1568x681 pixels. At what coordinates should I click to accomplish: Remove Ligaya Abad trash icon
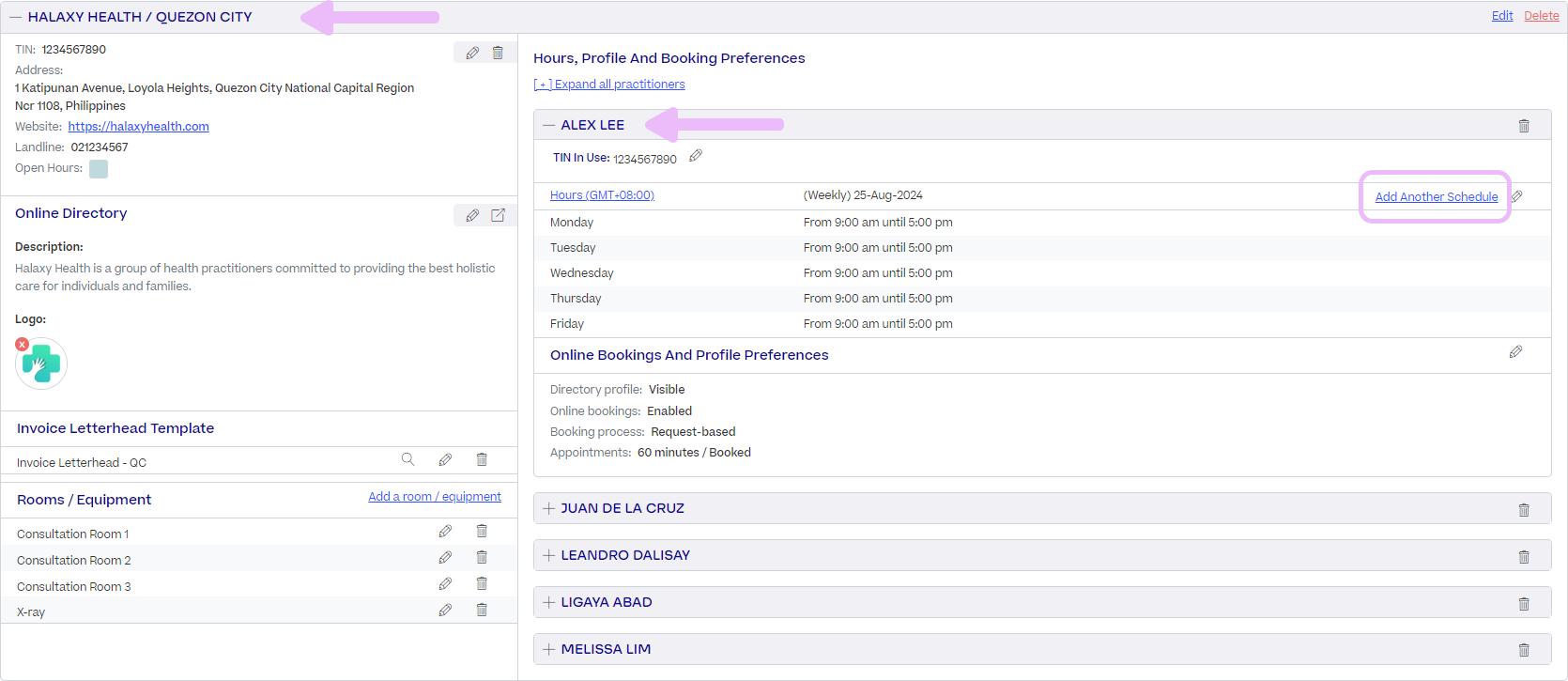[x=1524, y=604]
